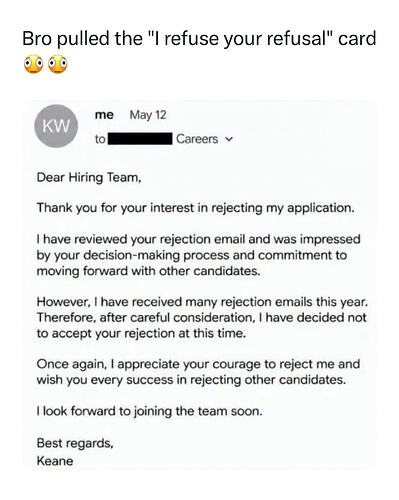The image size is (399, 500).
Task: Click the 'to accept your rejection at this time' line
Action: [x=141, y=333]
